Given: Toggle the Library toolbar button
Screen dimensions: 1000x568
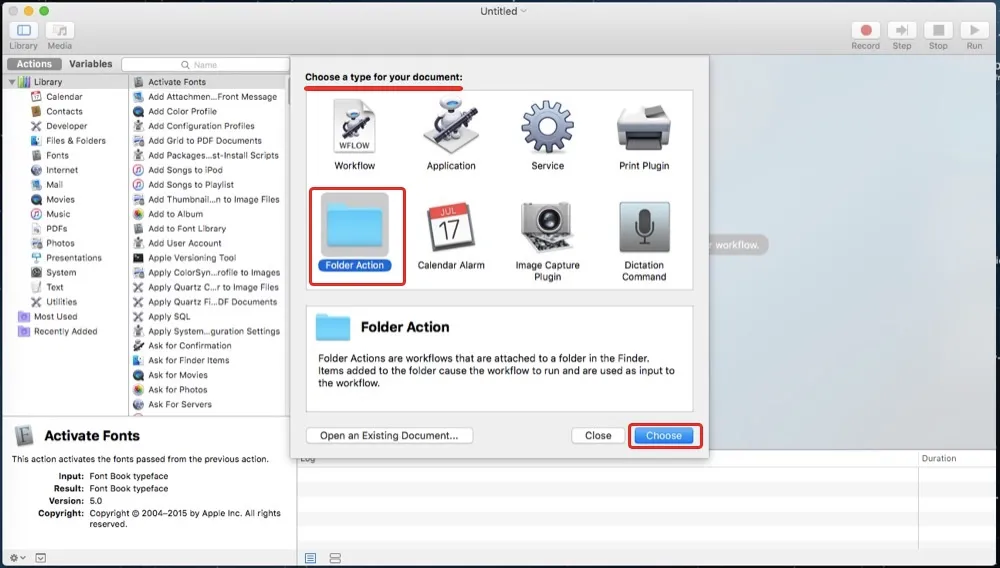Looking at the screenshot, I should 24,30.
